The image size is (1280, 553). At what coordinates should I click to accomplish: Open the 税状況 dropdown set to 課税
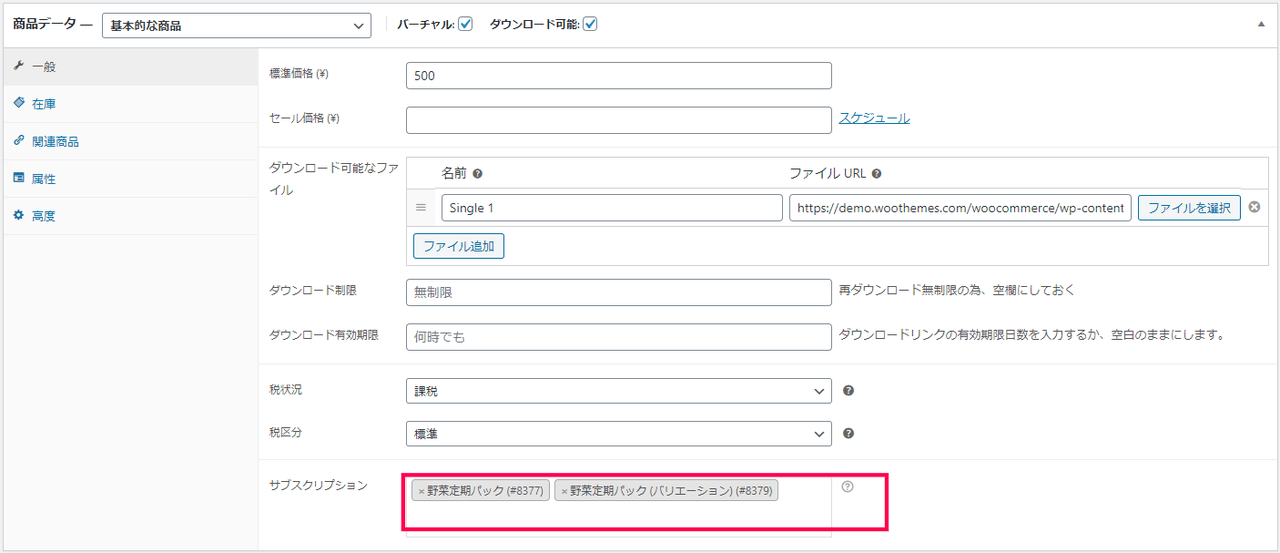click(618, 391)
